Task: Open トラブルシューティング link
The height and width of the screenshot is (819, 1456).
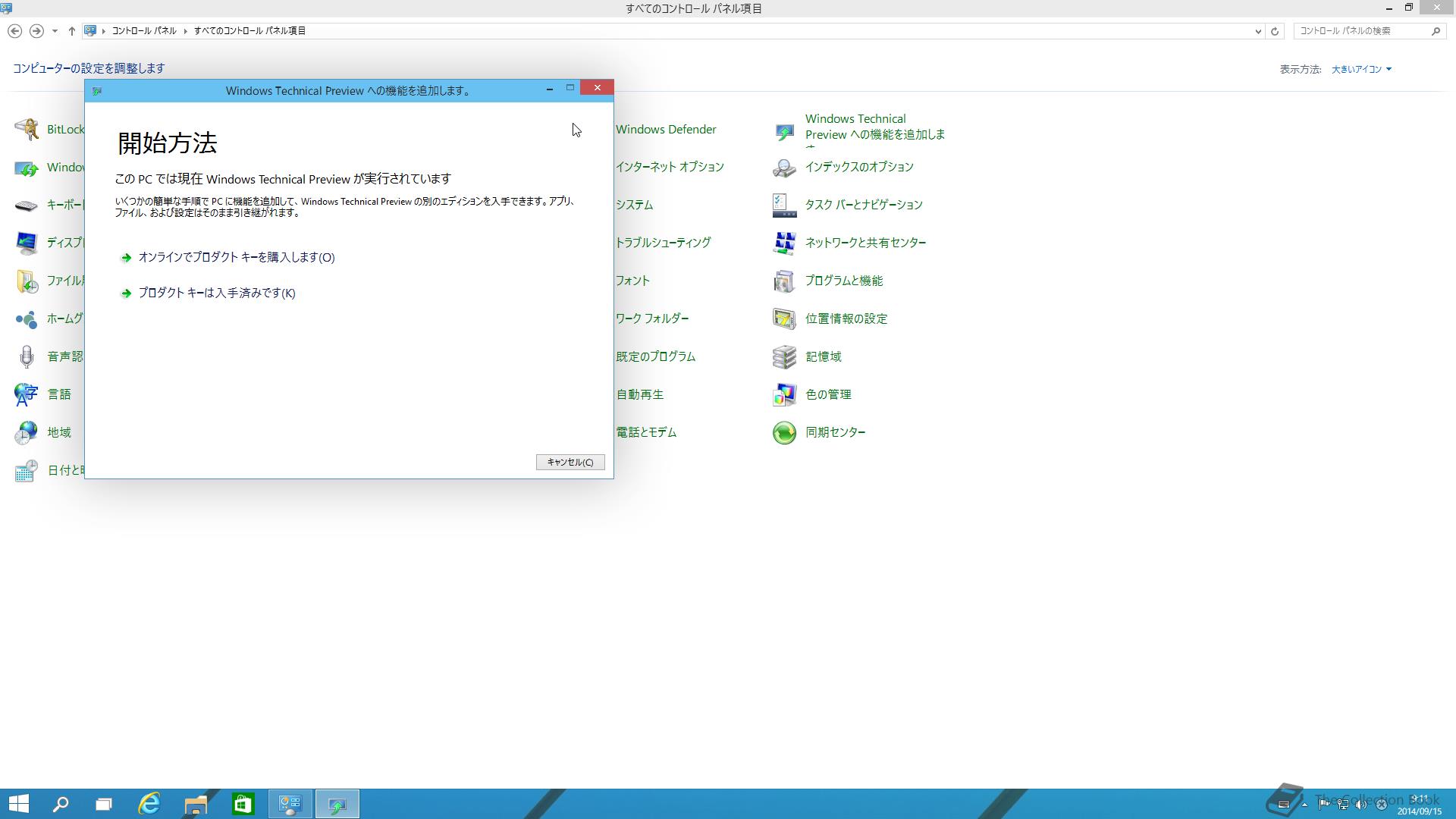Action: pyautogui.click(x=664, y=243)
